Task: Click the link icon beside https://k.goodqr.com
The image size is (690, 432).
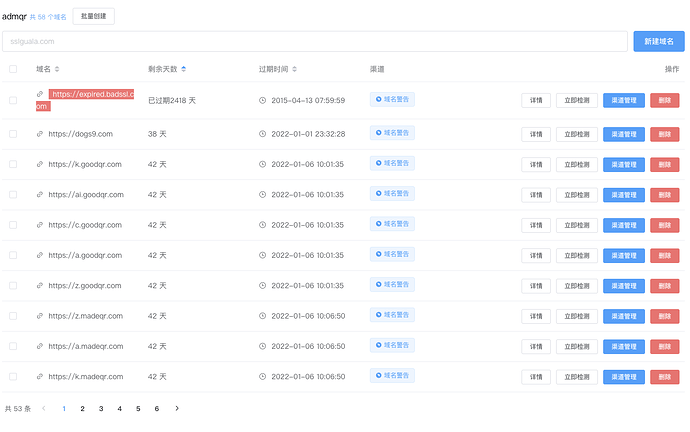Action: point(40,164)
